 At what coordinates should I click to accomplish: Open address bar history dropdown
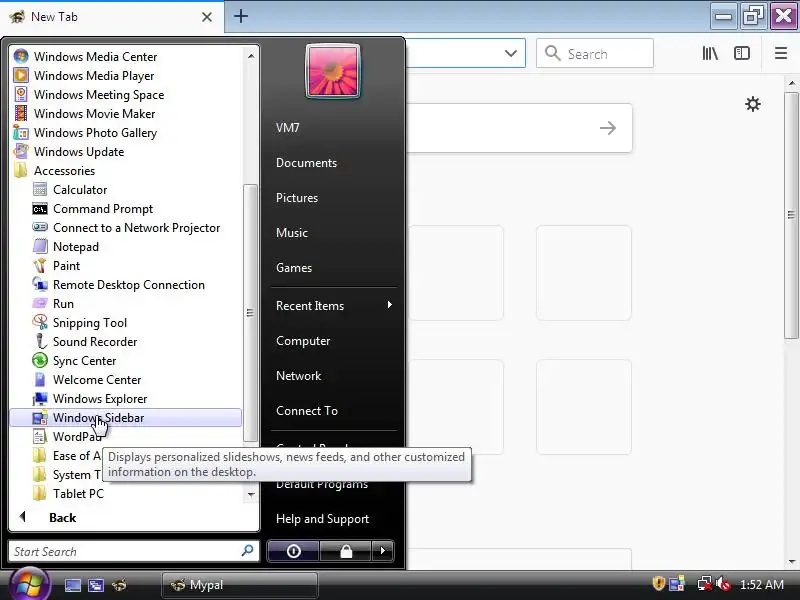click(x=511, y=53)
